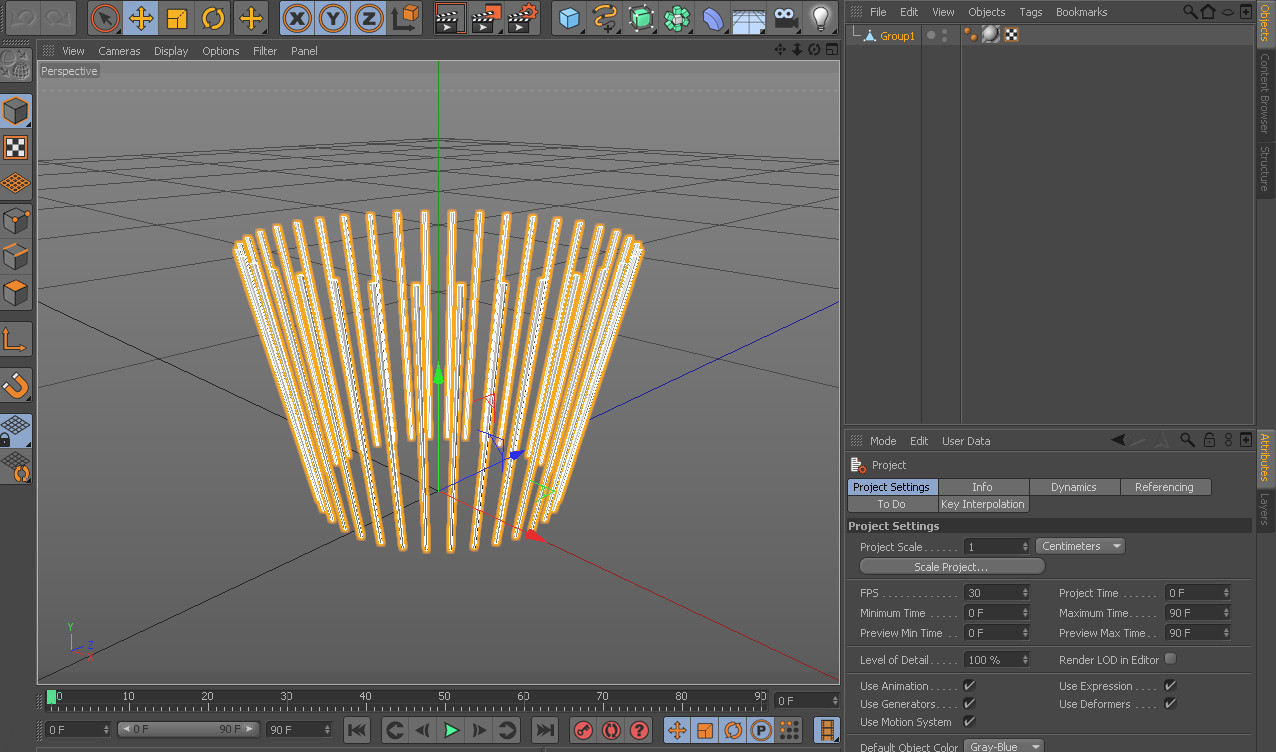Expand the Group1 object tree
Screen dimensions: 1276x752
point(856,35)
